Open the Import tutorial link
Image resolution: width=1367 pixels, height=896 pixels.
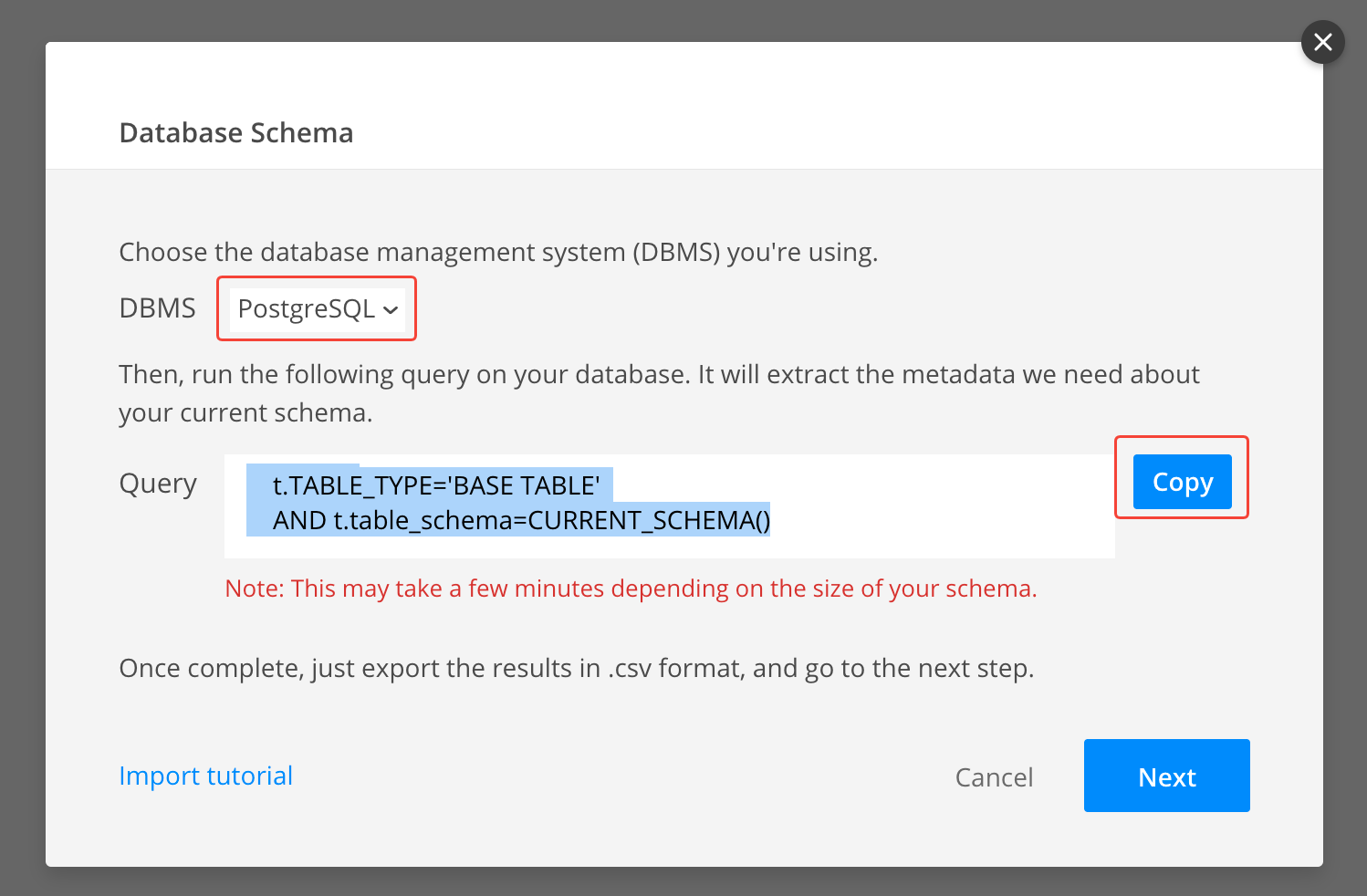(x=206, y=776)
